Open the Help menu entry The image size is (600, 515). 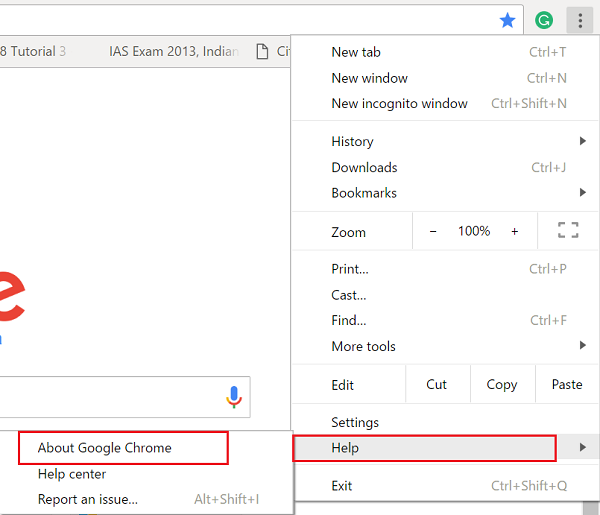click(445, 448)
